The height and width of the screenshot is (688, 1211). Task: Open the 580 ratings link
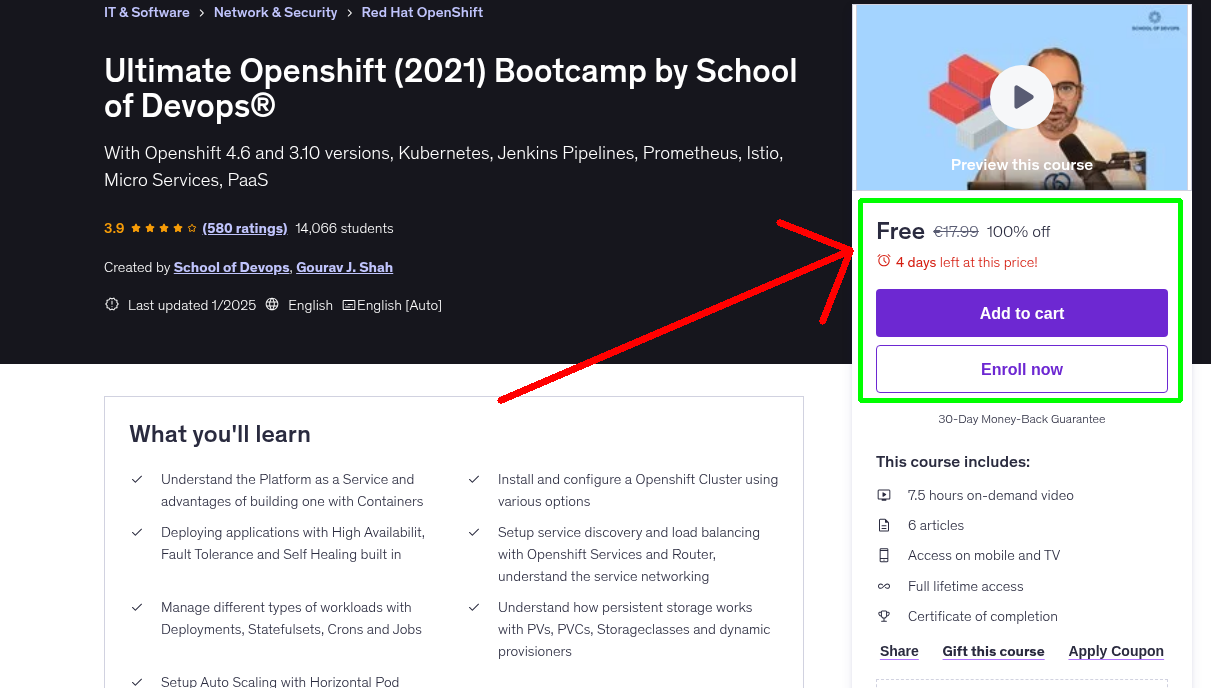pos(244,228)
